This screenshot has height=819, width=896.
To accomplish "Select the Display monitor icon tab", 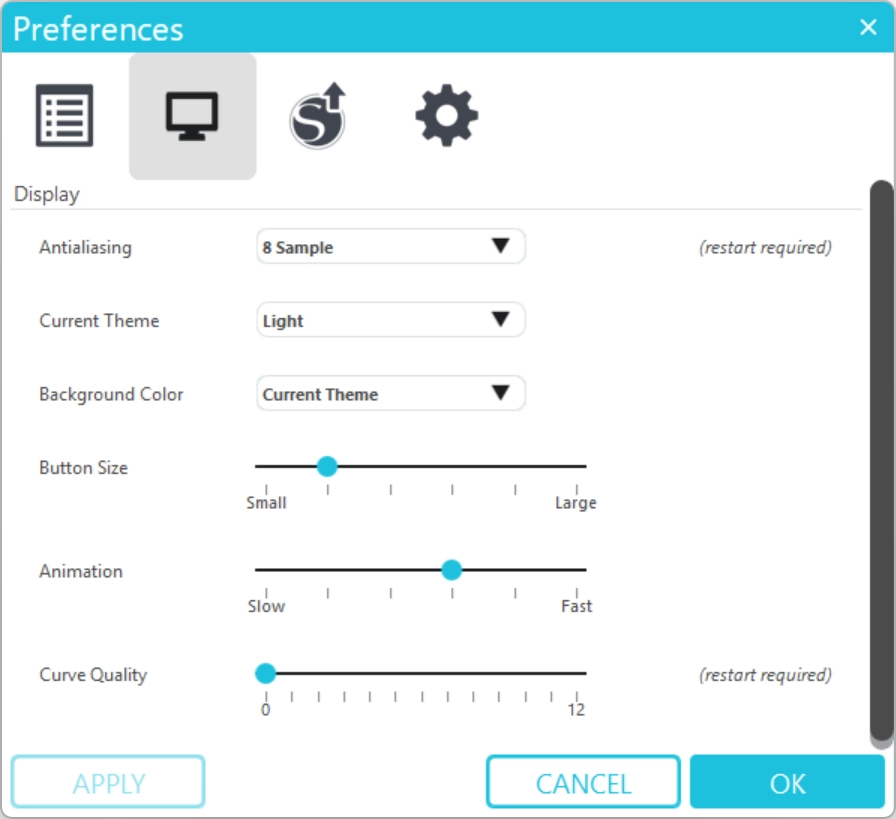I will (192, 116).
